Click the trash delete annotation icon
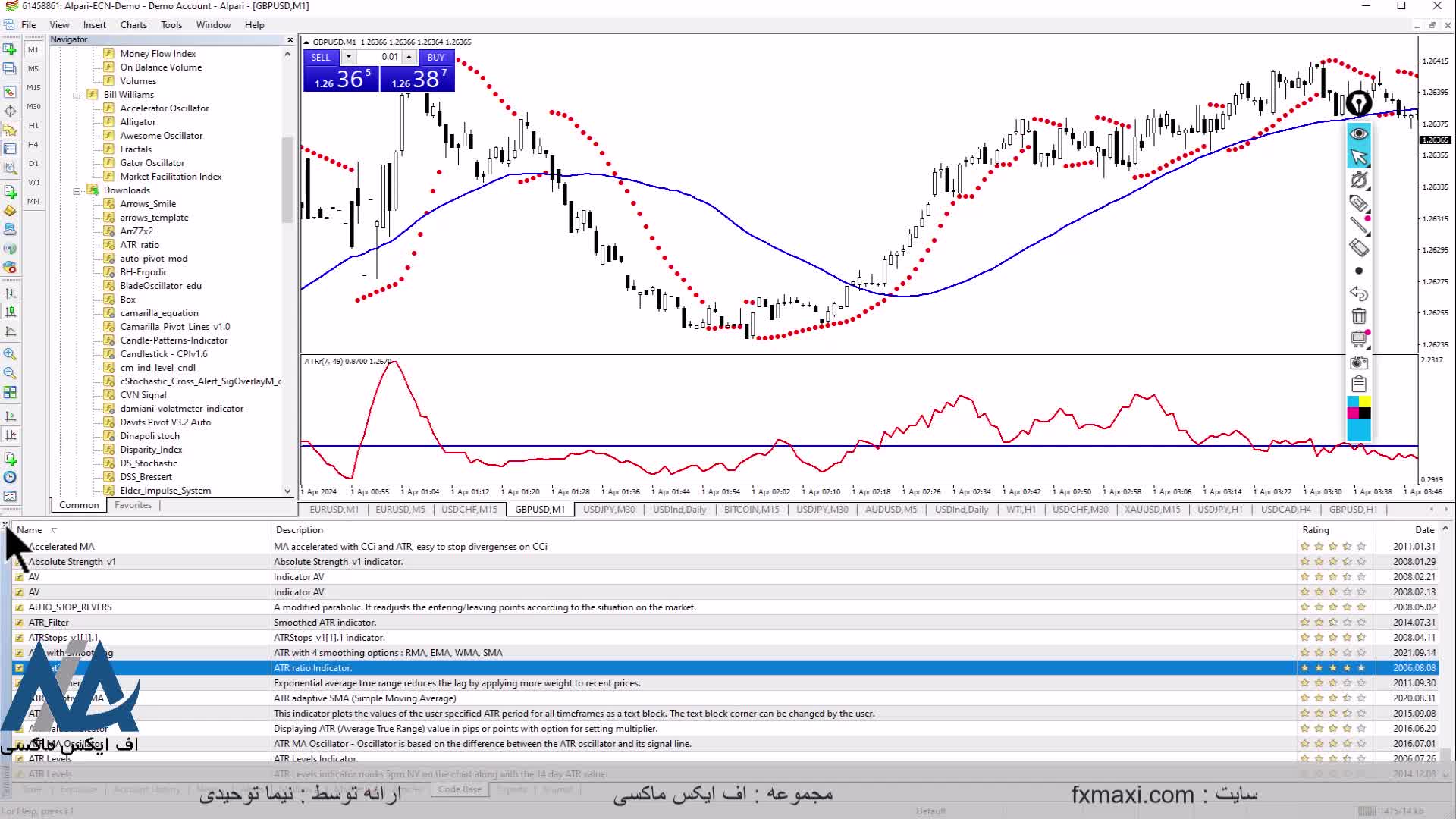 click(x=1358, y=316)
